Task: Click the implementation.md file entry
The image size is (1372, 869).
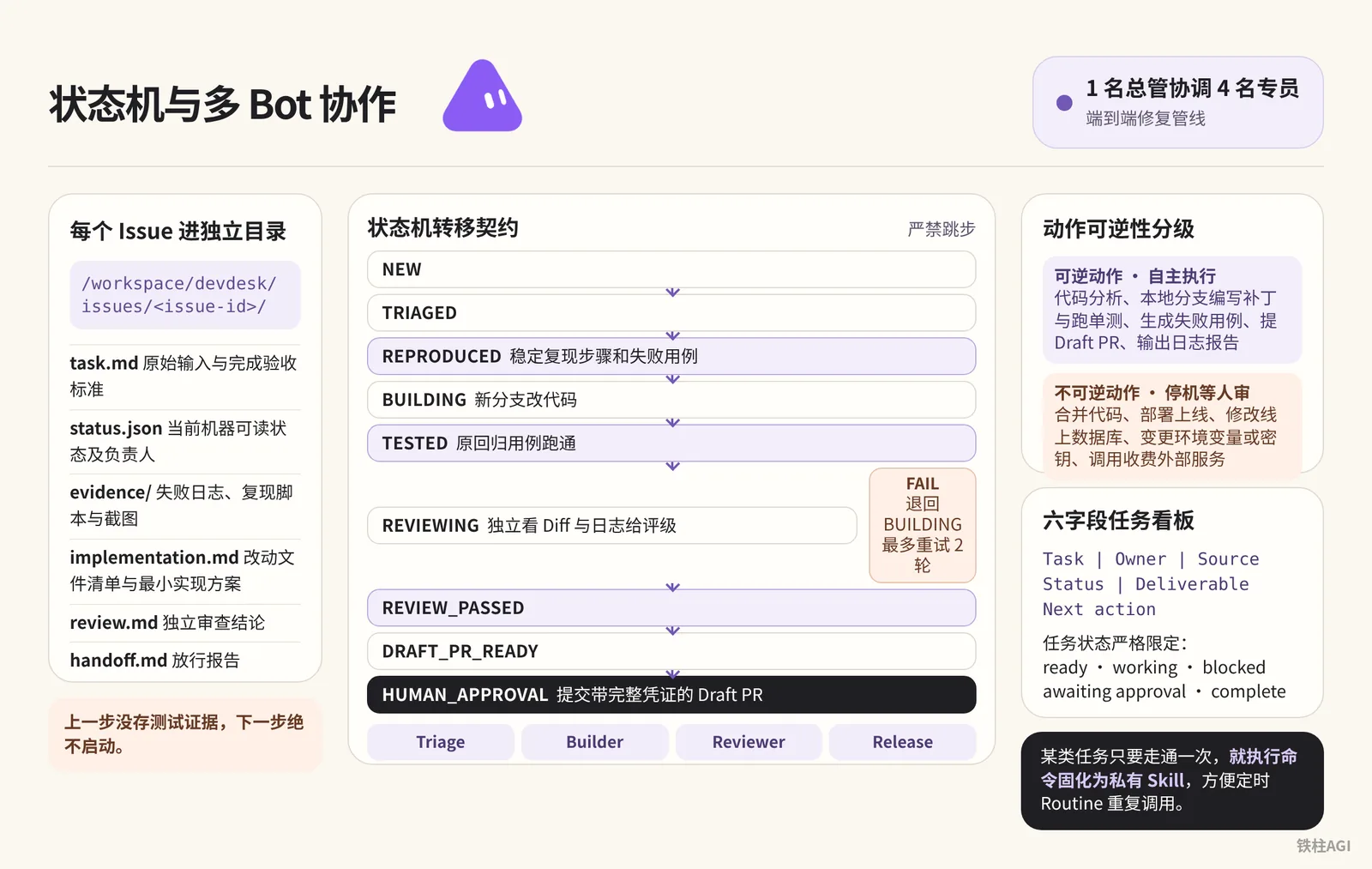Action: coord(185,570)
